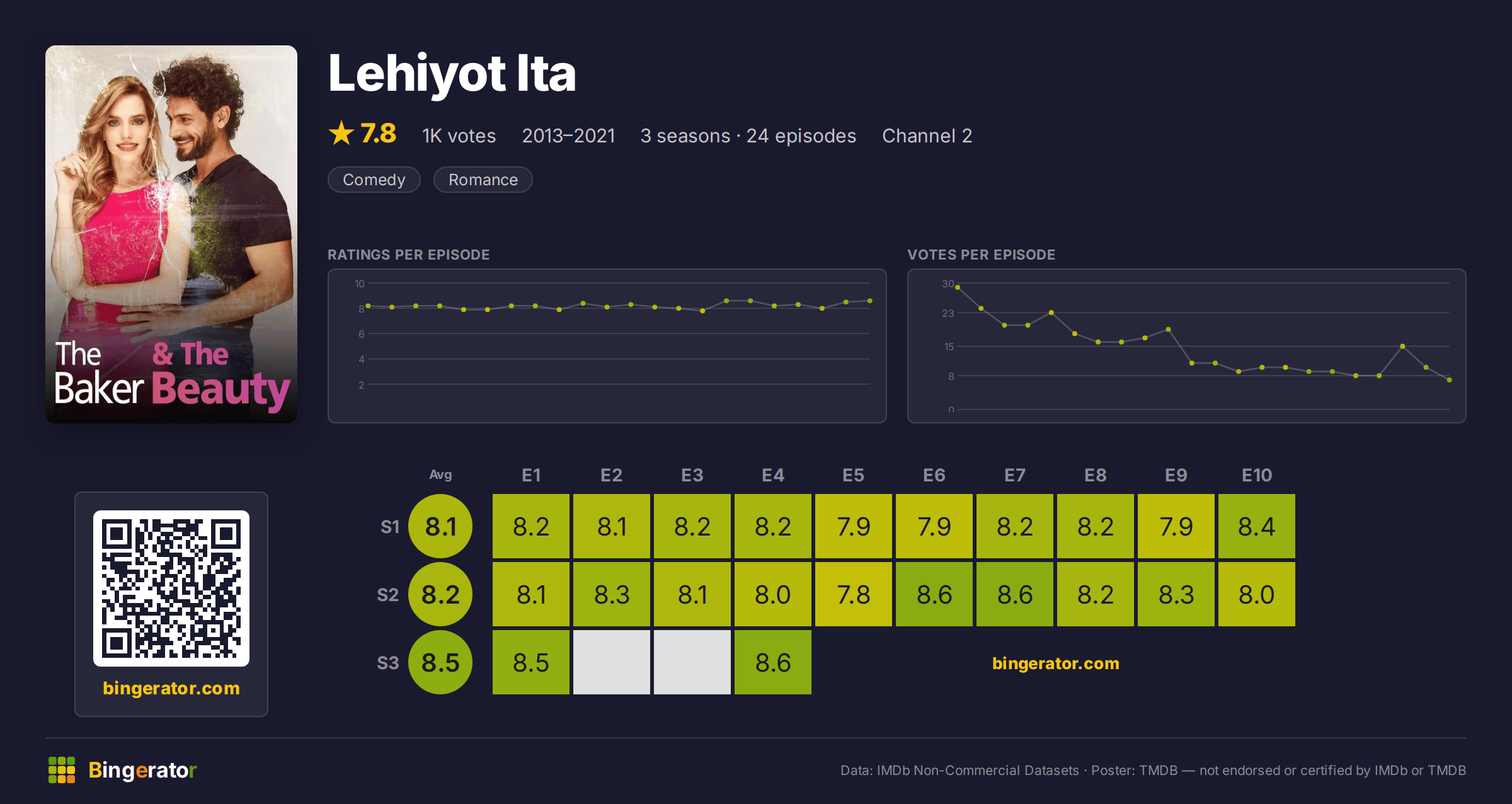Screen dimensions: 1512x804
Task: Click first point in votes chart
Action: [x=958, y=287]
